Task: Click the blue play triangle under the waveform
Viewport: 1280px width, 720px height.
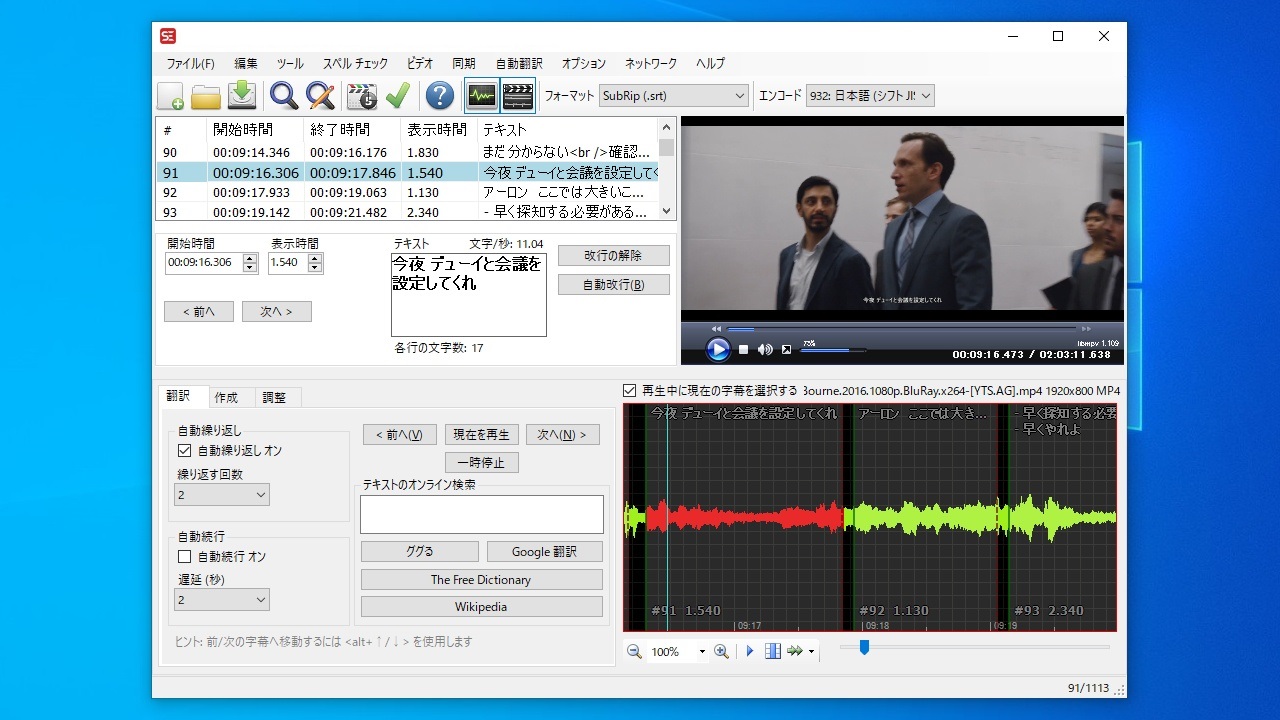Action: [x=750, y=651]
